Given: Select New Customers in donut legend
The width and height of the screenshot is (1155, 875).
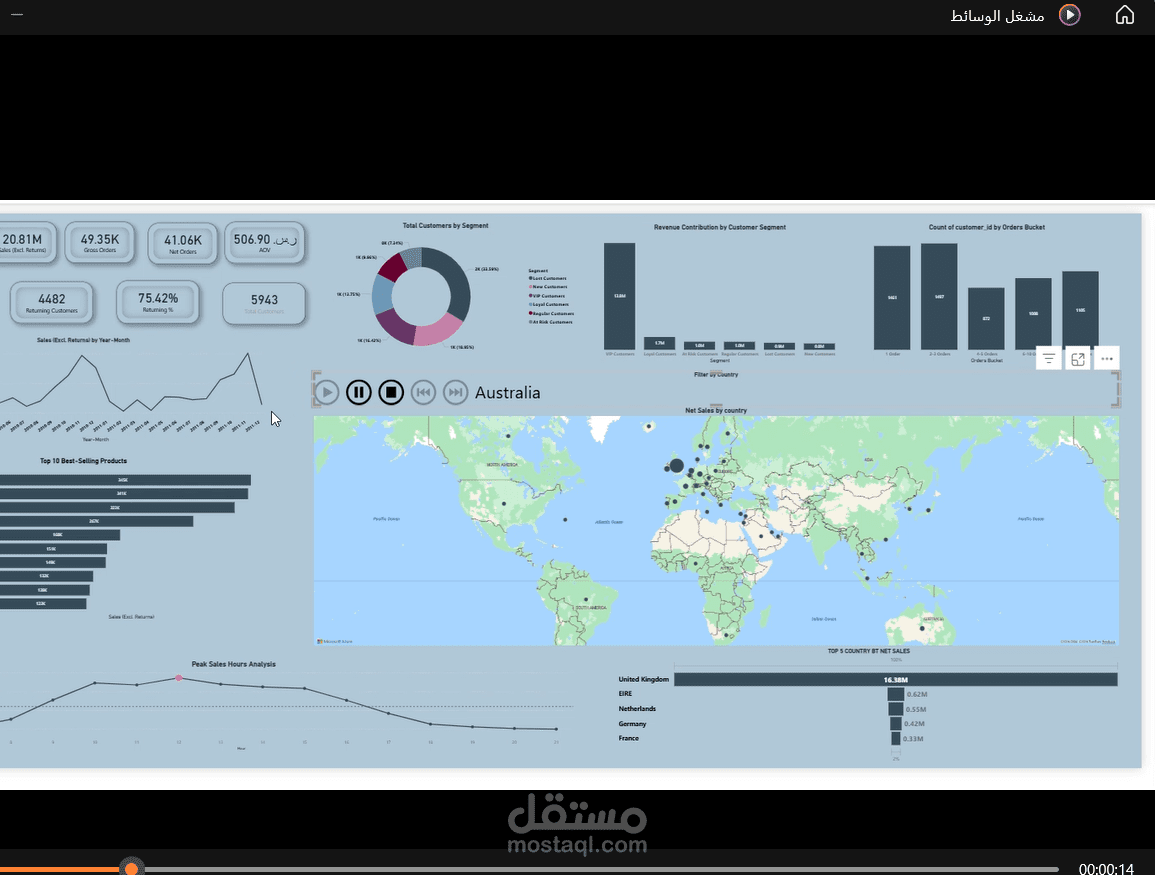Looking at the screenshot, I should [x=548, y=287].
